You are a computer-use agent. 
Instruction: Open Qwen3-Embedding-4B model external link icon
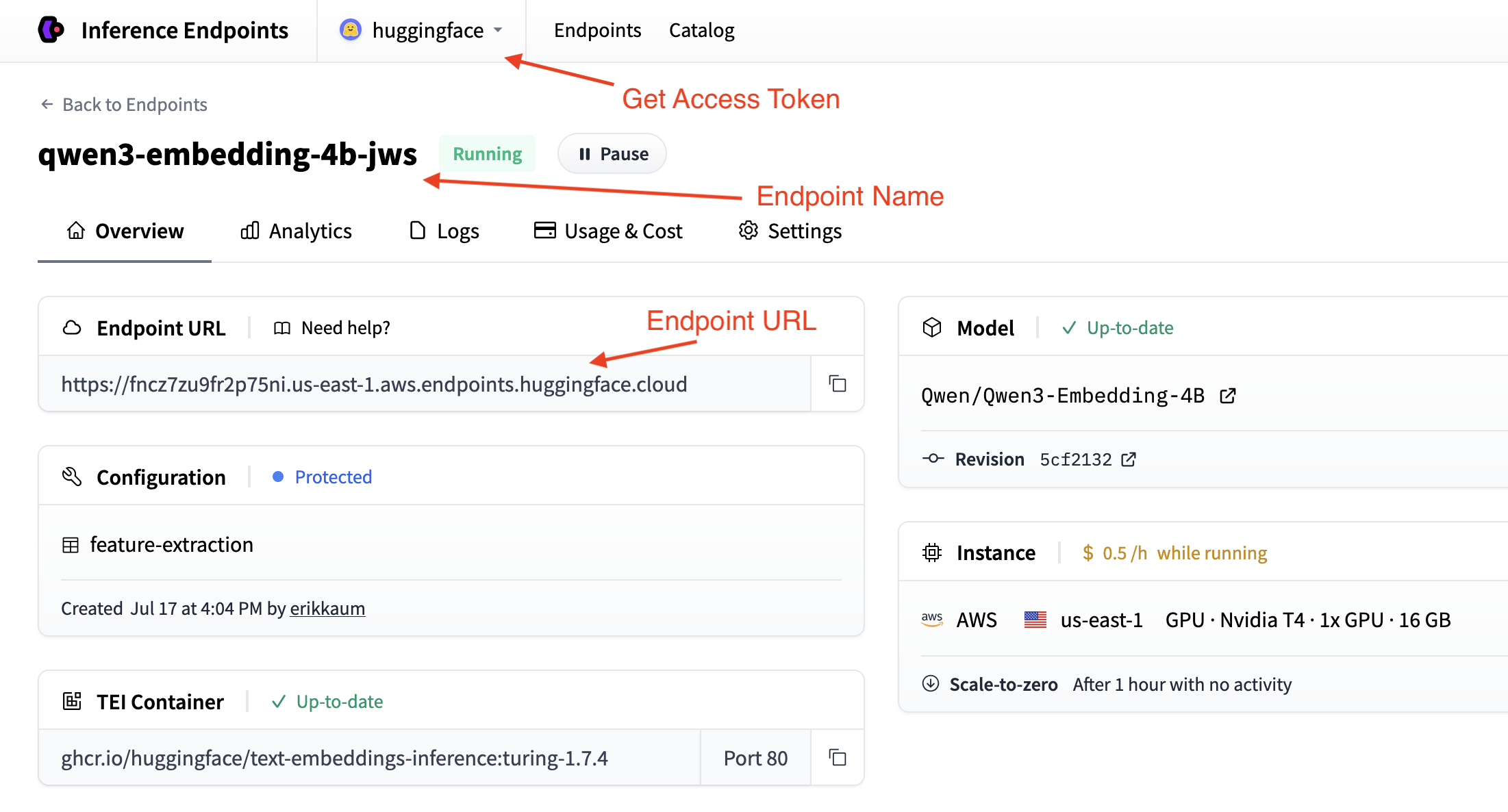tap(1228, 396)
